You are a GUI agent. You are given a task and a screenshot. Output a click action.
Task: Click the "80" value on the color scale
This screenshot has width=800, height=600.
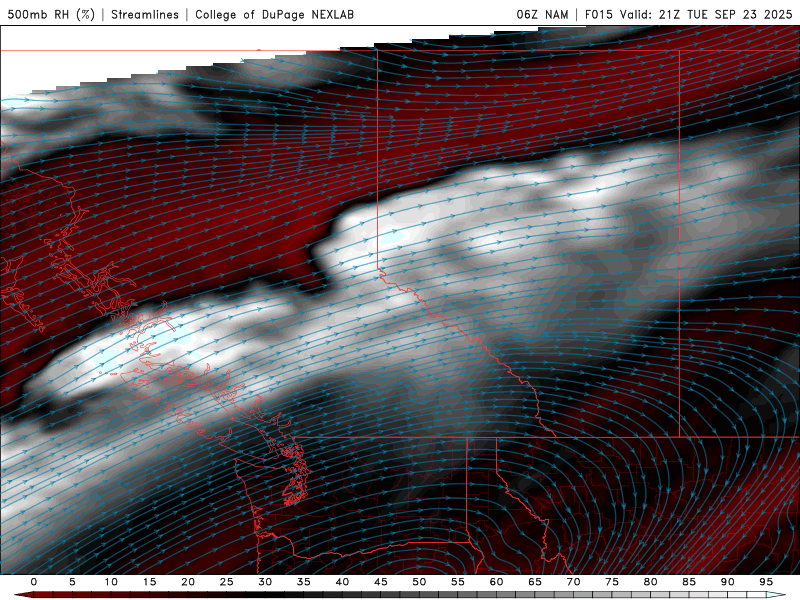coord(650,582)
